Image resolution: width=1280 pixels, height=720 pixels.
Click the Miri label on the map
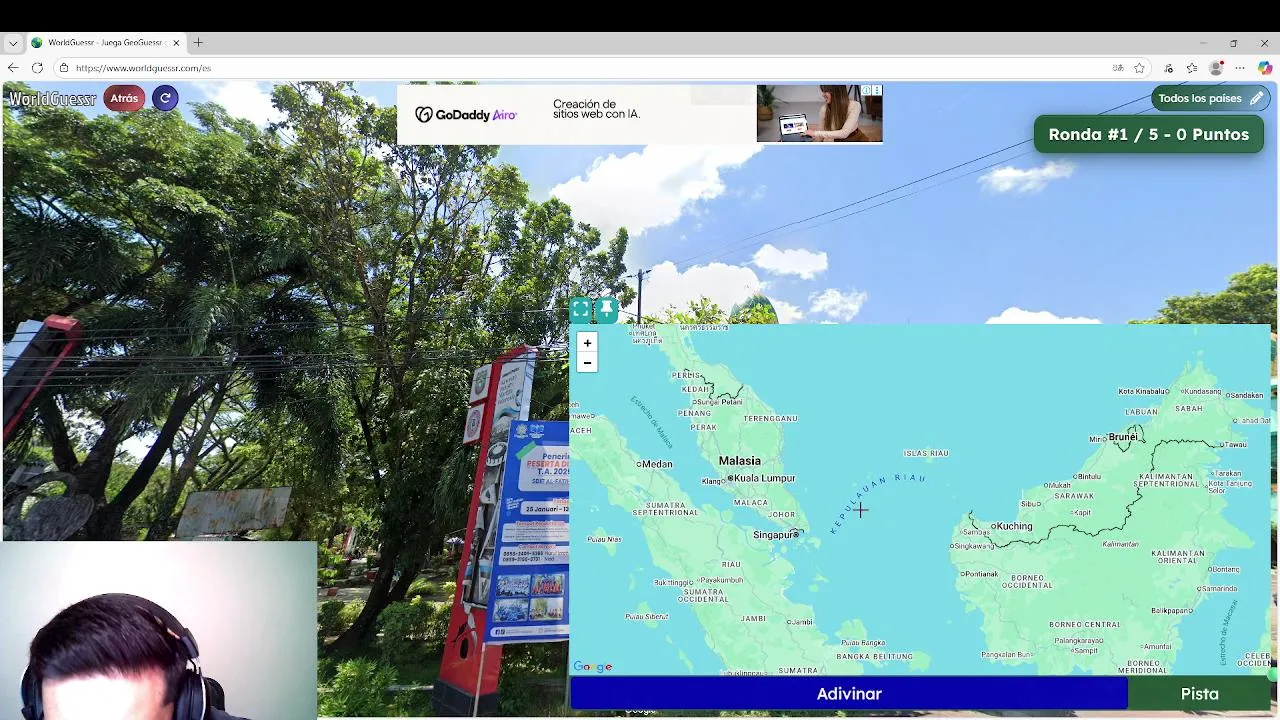[1098, 439]
